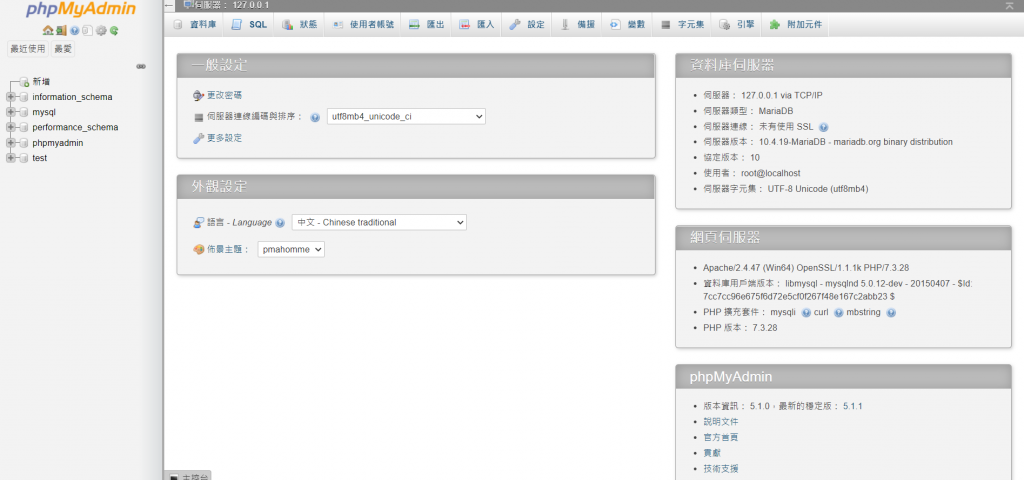Image resolution: width=1024 pixels, height=480 pixels.
Task: Click the Home icon in navigation panel
Action: [48, 30]
